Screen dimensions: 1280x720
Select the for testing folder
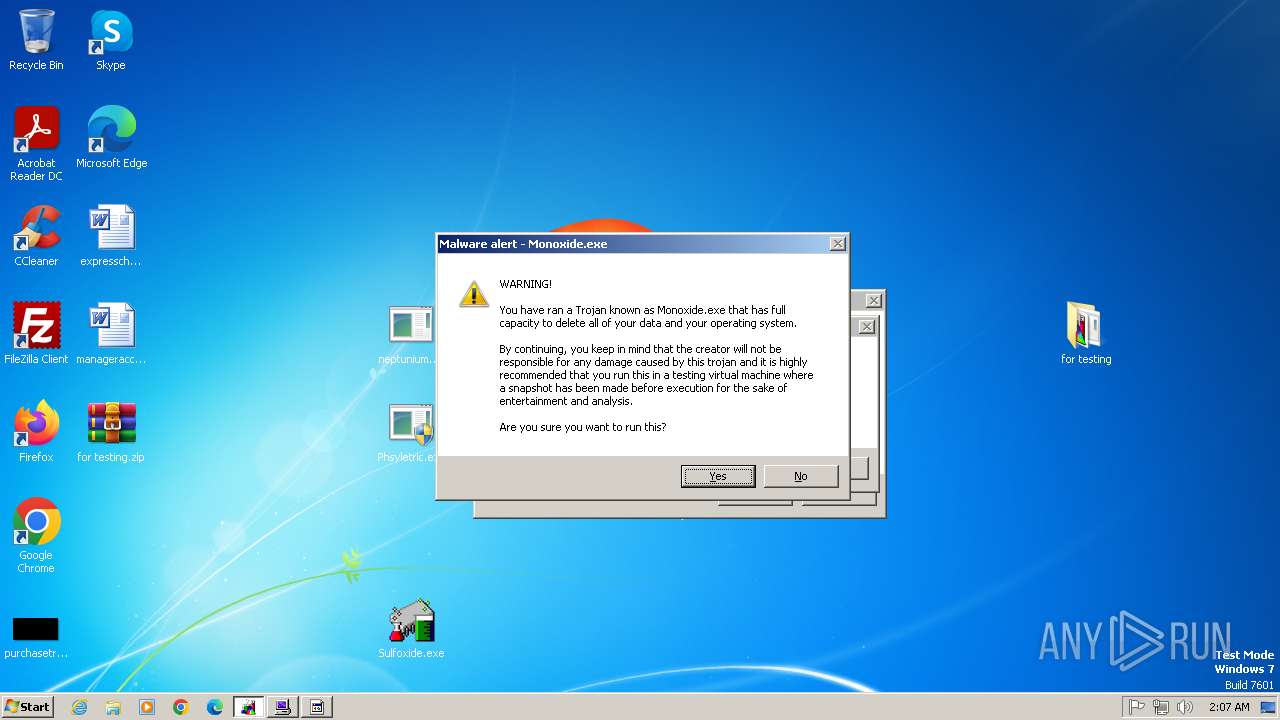(1086, 333)
